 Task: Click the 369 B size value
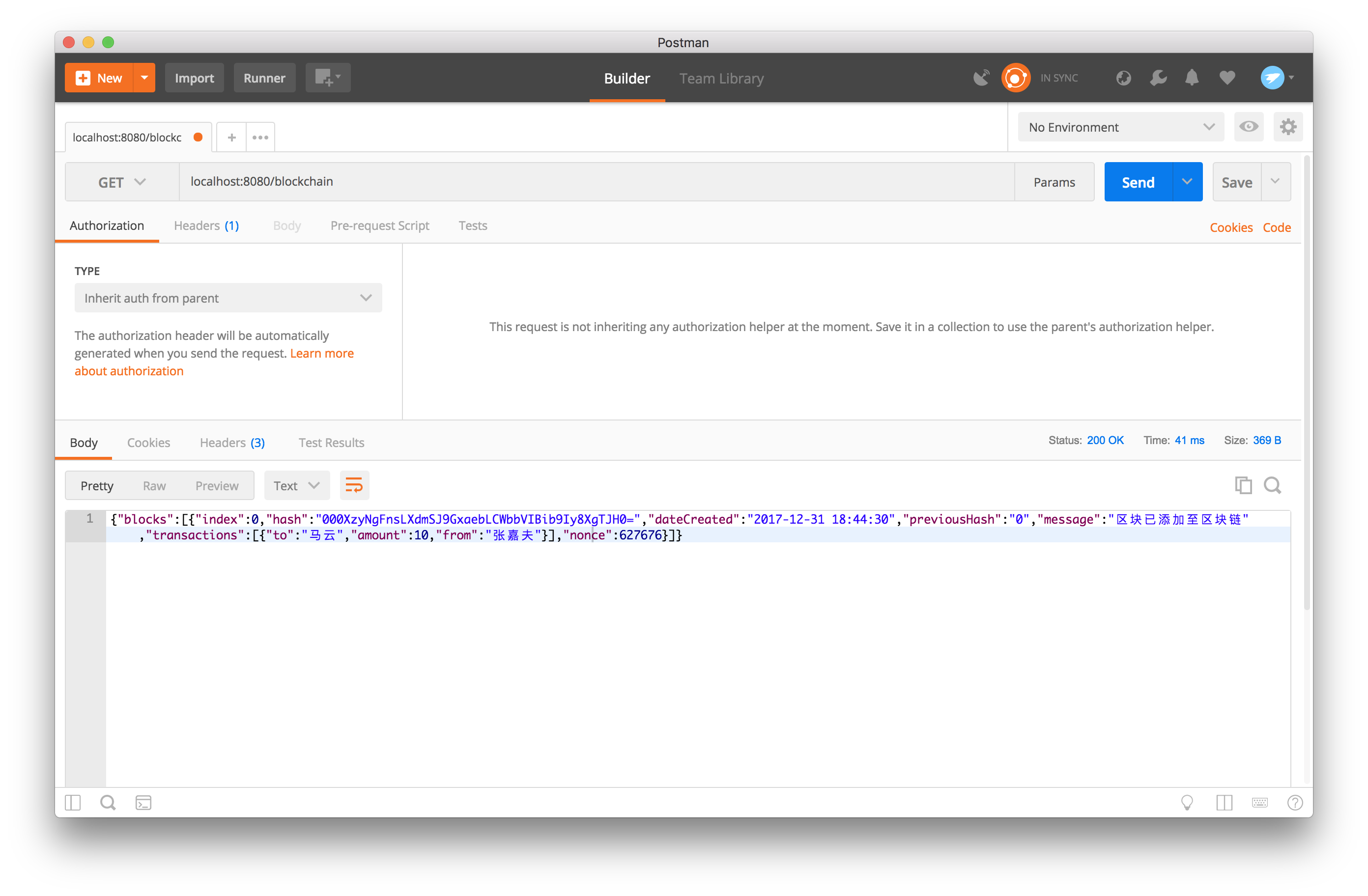[1267, 440]
